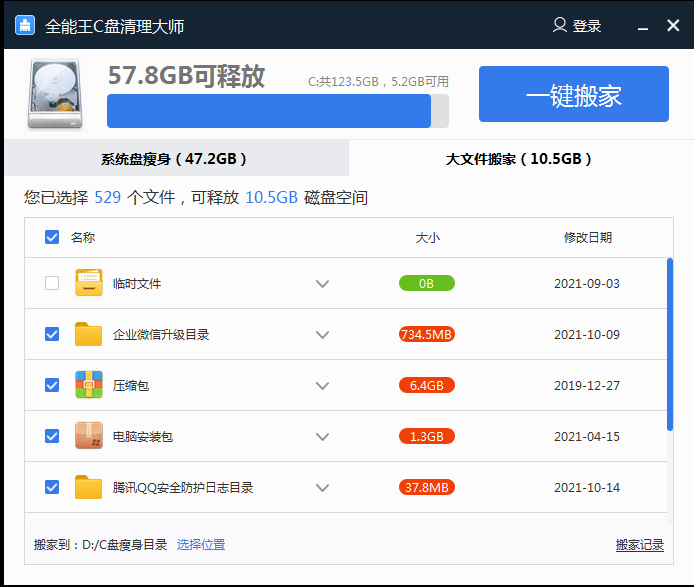
Task: Click the login user icon
Action: coord(560,26)
